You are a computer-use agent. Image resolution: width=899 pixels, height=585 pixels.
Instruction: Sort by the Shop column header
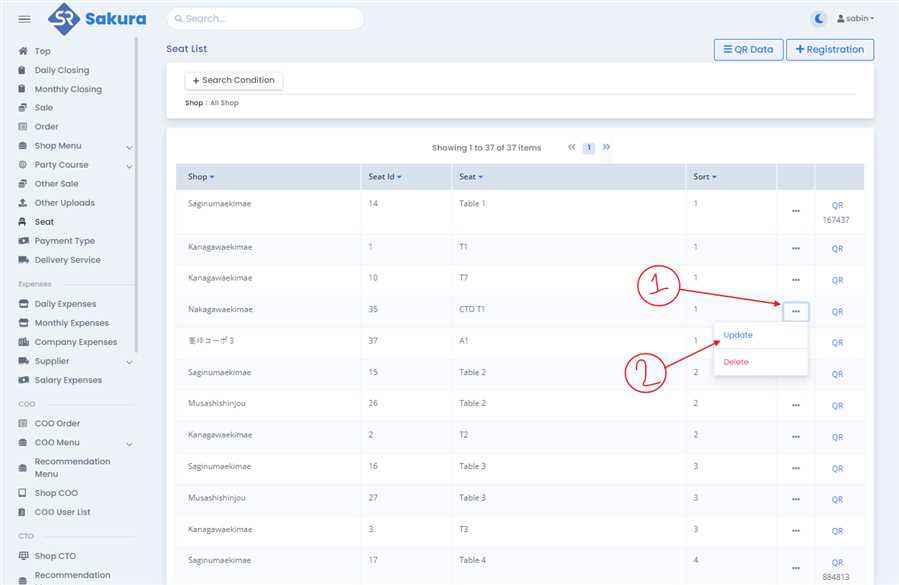click(201, 177)
